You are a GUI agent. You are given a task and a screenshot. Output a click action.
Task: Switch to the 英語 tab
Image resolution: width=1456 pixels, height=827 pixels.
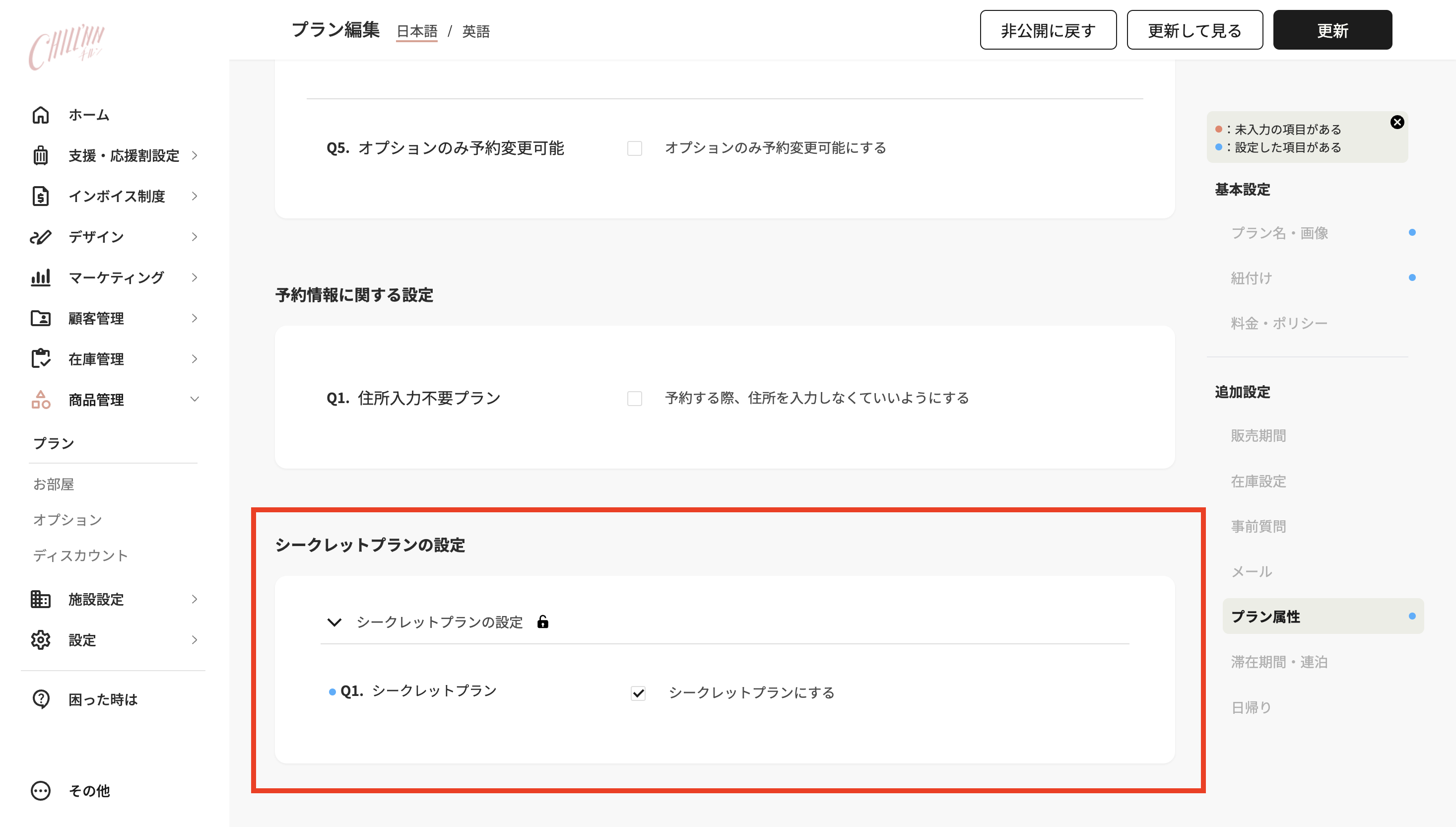point(476,31)
